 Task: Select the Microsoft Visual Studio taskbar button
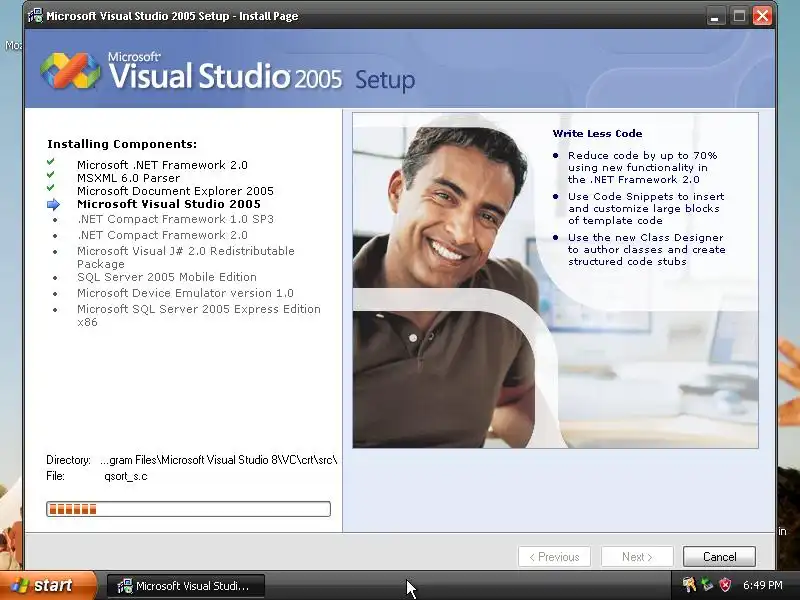tap(186, 586)
